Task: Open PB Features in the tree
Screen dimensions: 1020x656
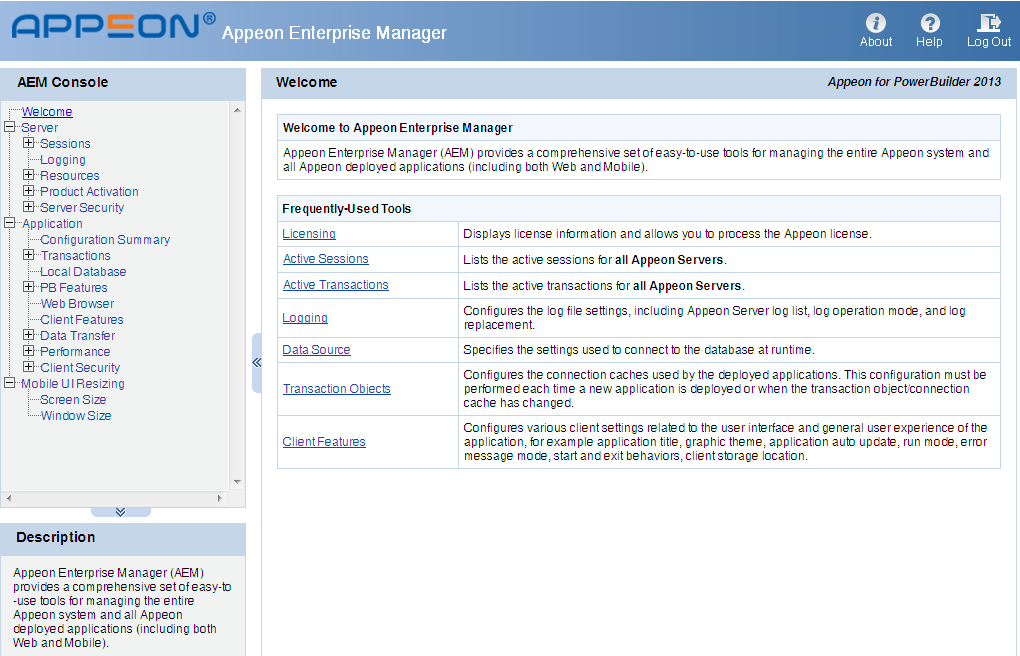Action: coord(74,288)
